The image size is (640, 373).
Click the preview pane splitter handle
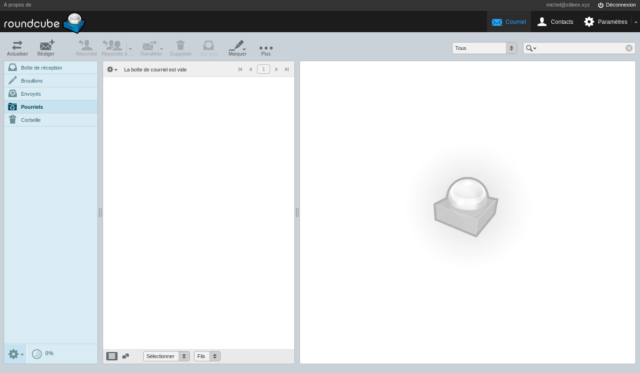pyautogui.click(x=297, y=212)
